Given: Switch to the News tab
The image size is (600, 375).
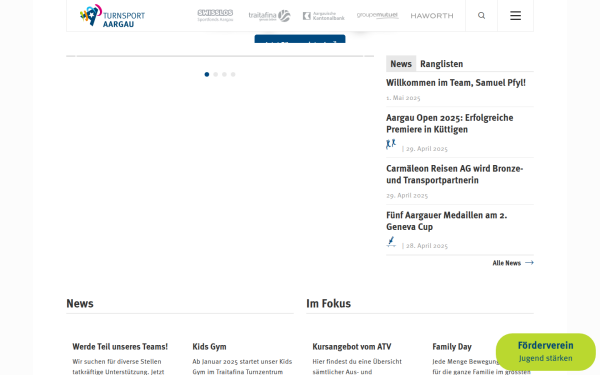Looking at the screenshot, I should [x=401, y=64].
